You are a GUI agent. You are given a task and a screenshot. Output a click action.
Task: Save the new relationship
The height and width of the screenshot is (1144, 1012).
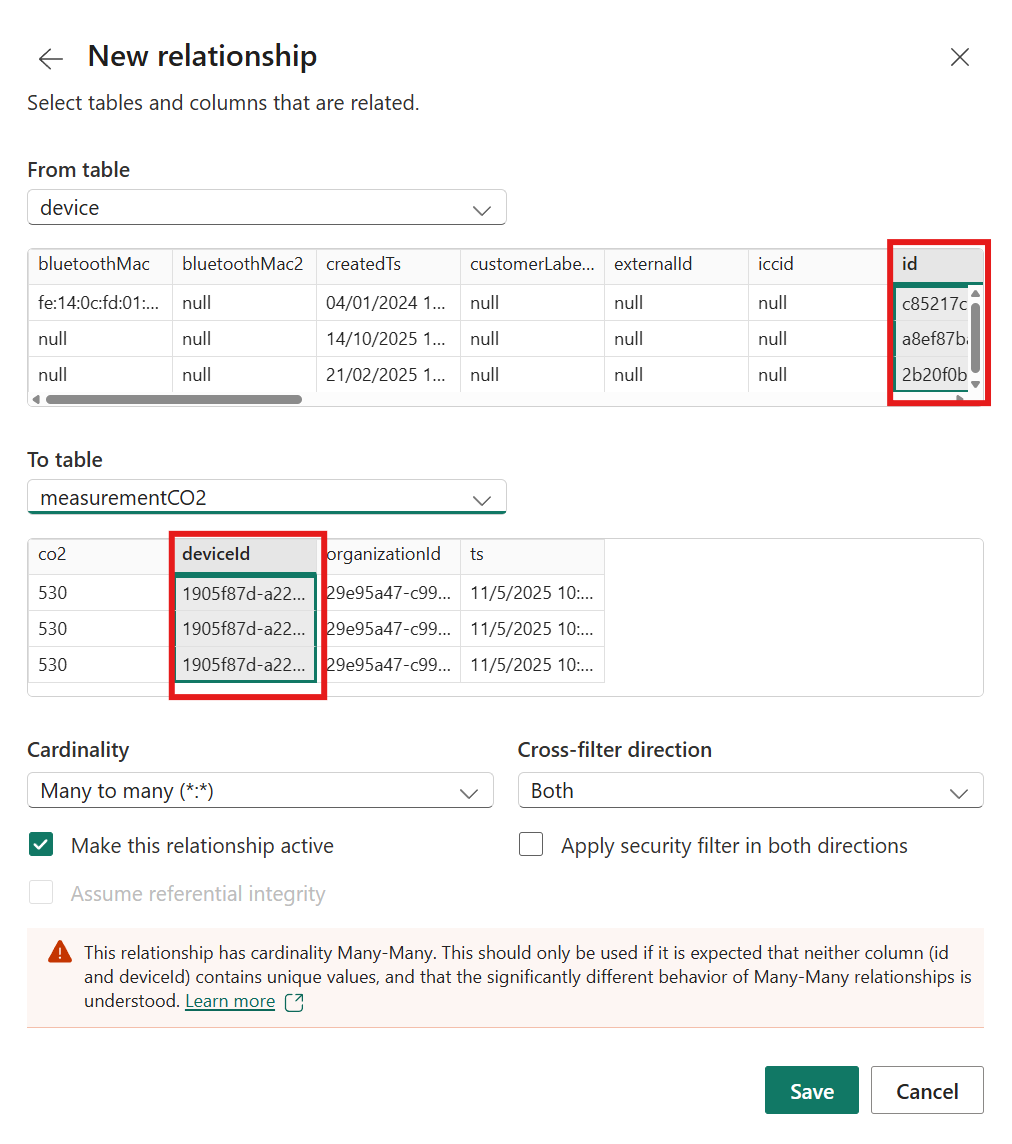click(811, 1091)
